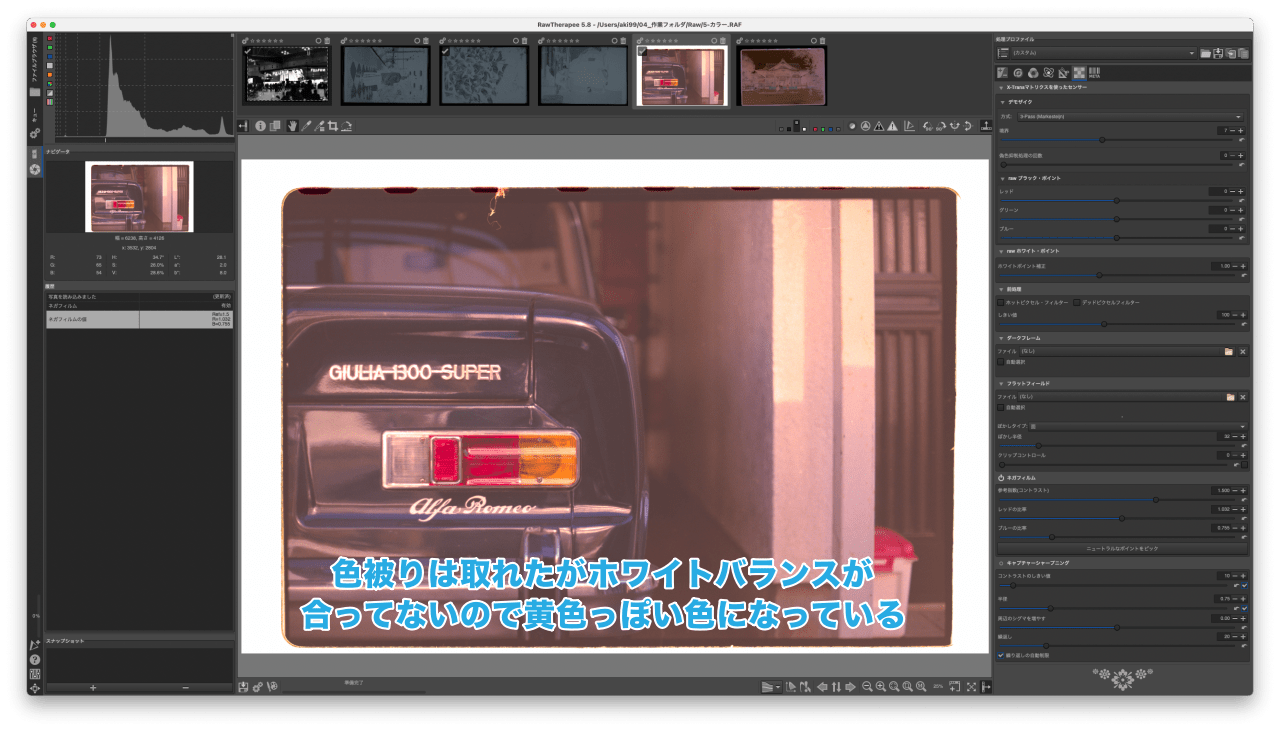Screen dimensions: 1280x731
Task: Toggle clipped highlight warning triangle
Action: click(x=892, y=126)
